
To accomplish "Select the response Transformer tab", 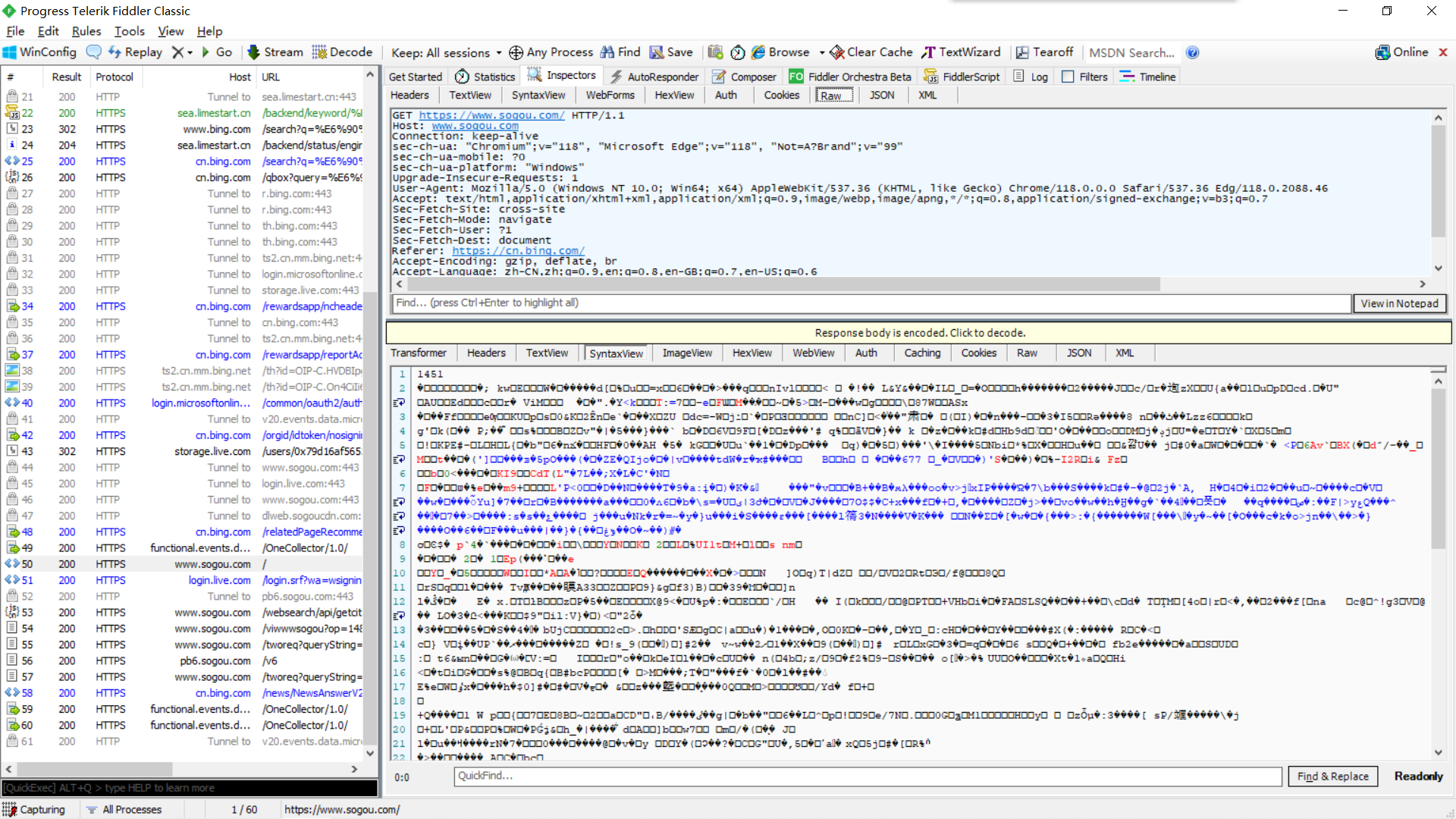I will click(419, 353).
